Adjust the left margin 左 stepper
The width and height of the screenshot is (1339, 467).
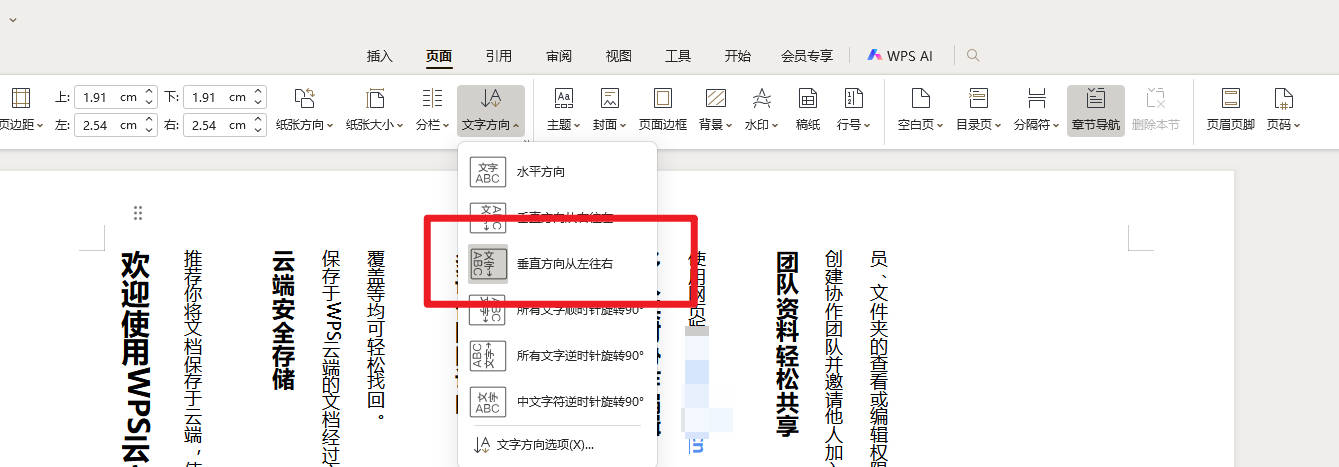[x=150, y=125]
